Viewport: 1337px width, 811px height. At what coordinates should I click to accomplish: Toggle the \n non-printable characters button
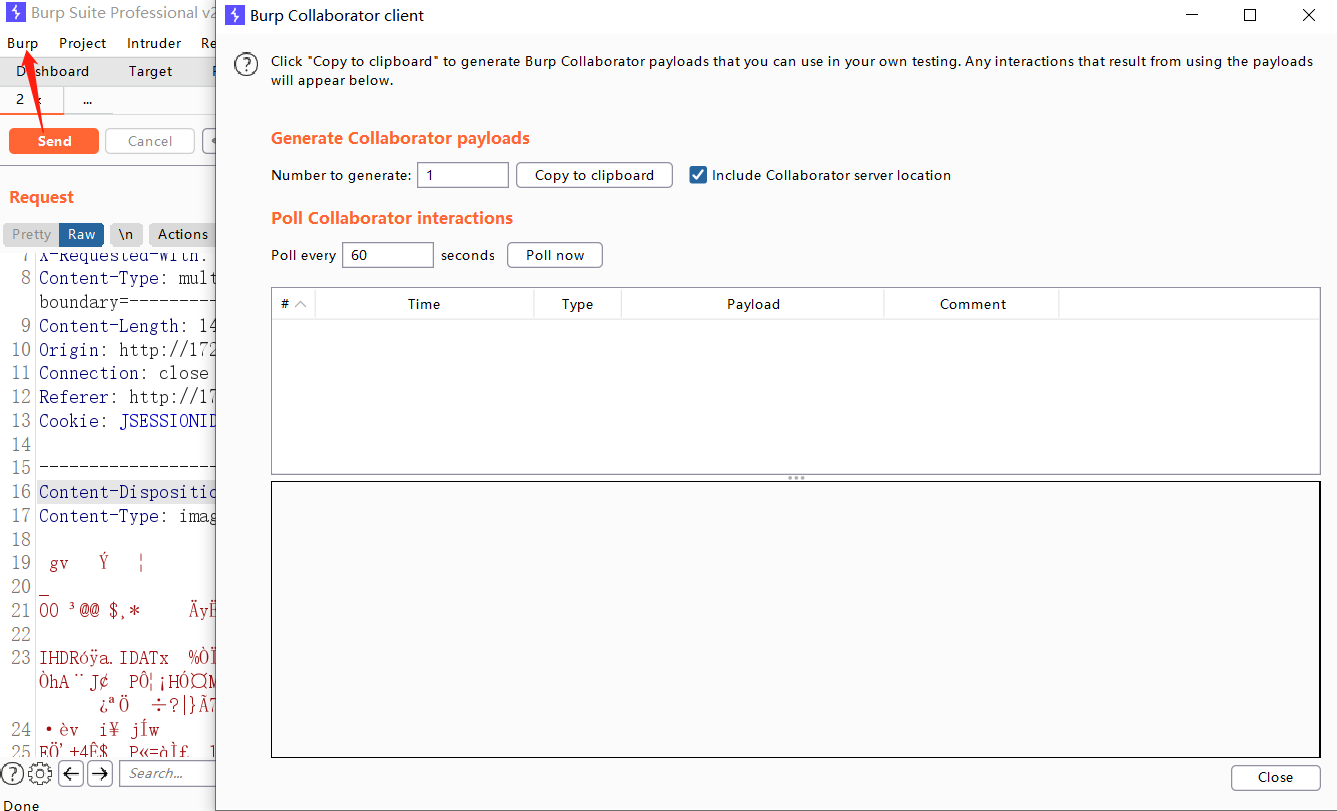125,234
